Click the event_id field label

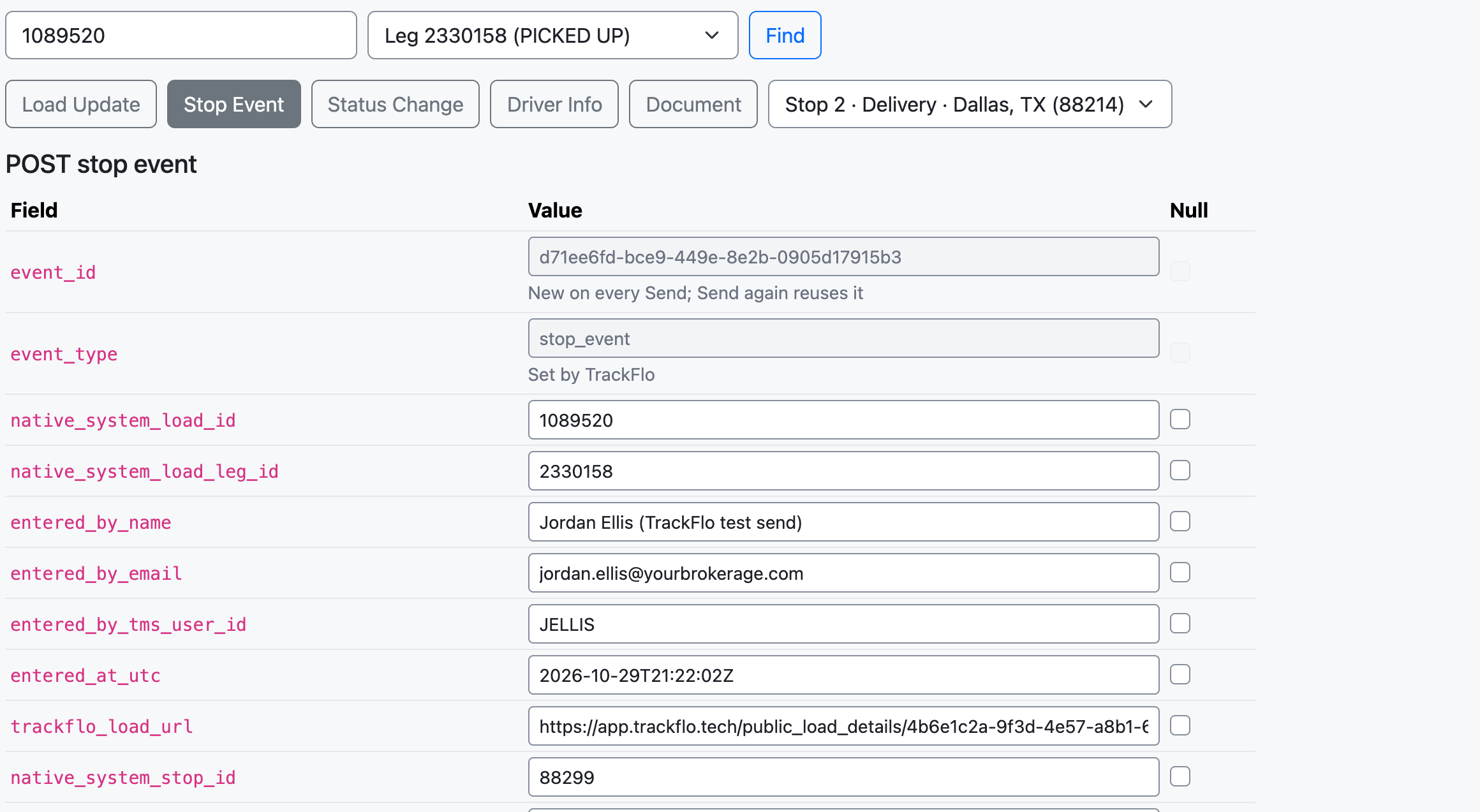point(53,272)
